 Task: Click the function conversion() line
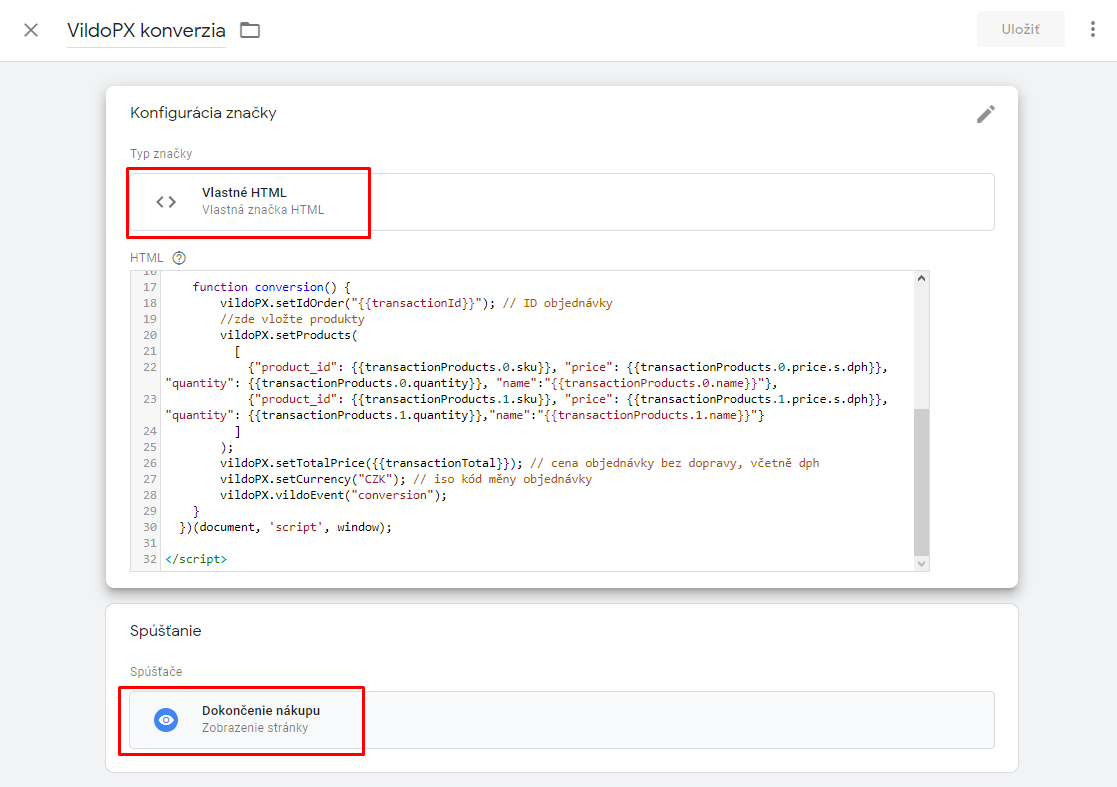tap(271, 287)
